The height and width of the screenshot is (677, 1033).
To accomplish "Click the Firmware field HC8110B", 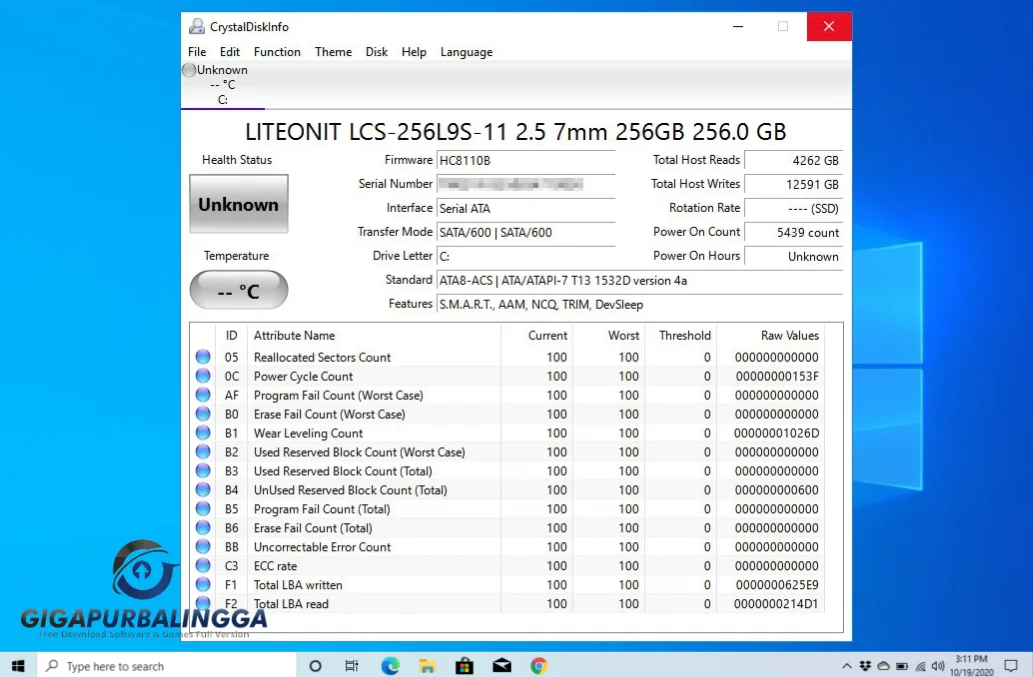I will (526, 160).
